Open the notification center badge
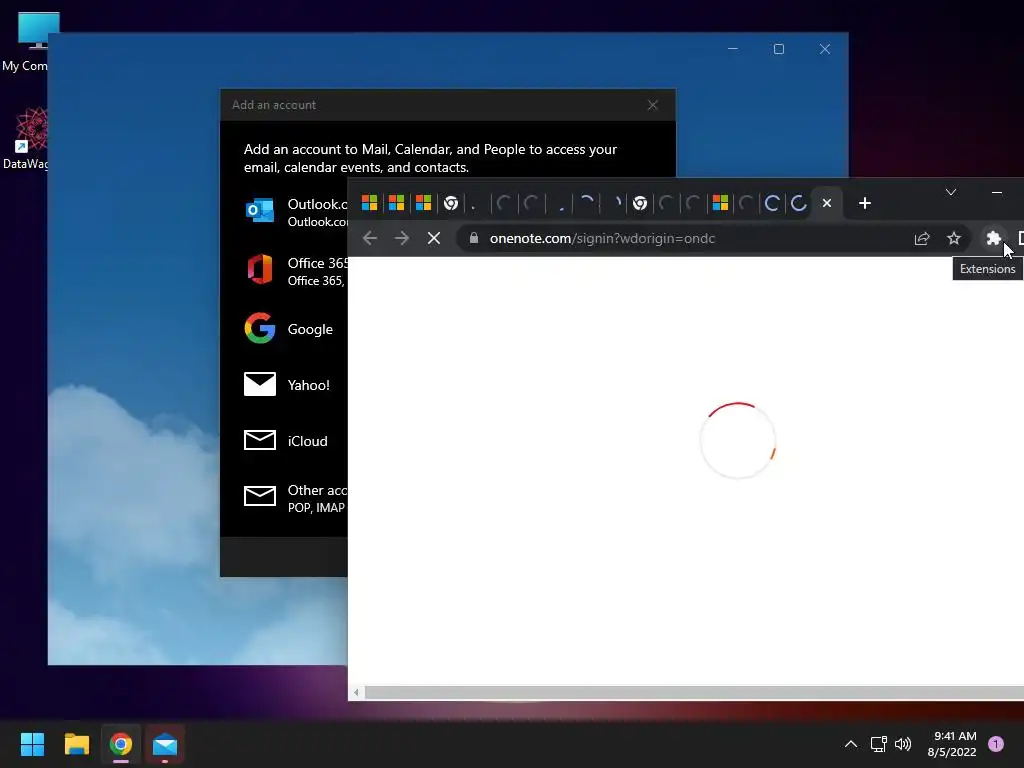Viewport: 1024px width, 768px height. coord(996,744)
